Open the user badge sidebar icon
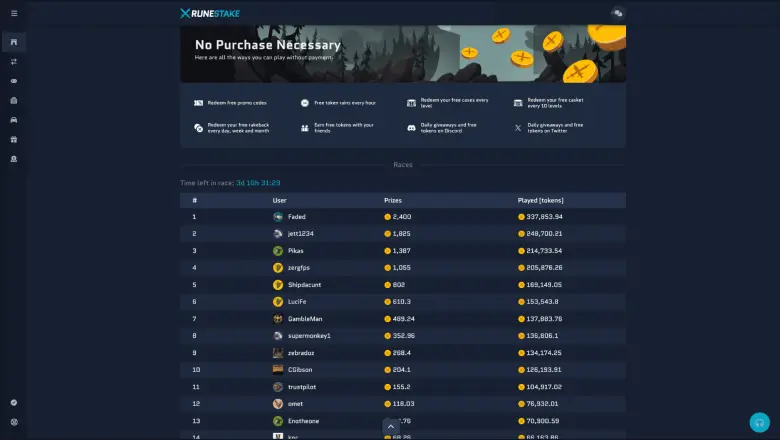This screenshot has height=440, width=780. [14, 159]
